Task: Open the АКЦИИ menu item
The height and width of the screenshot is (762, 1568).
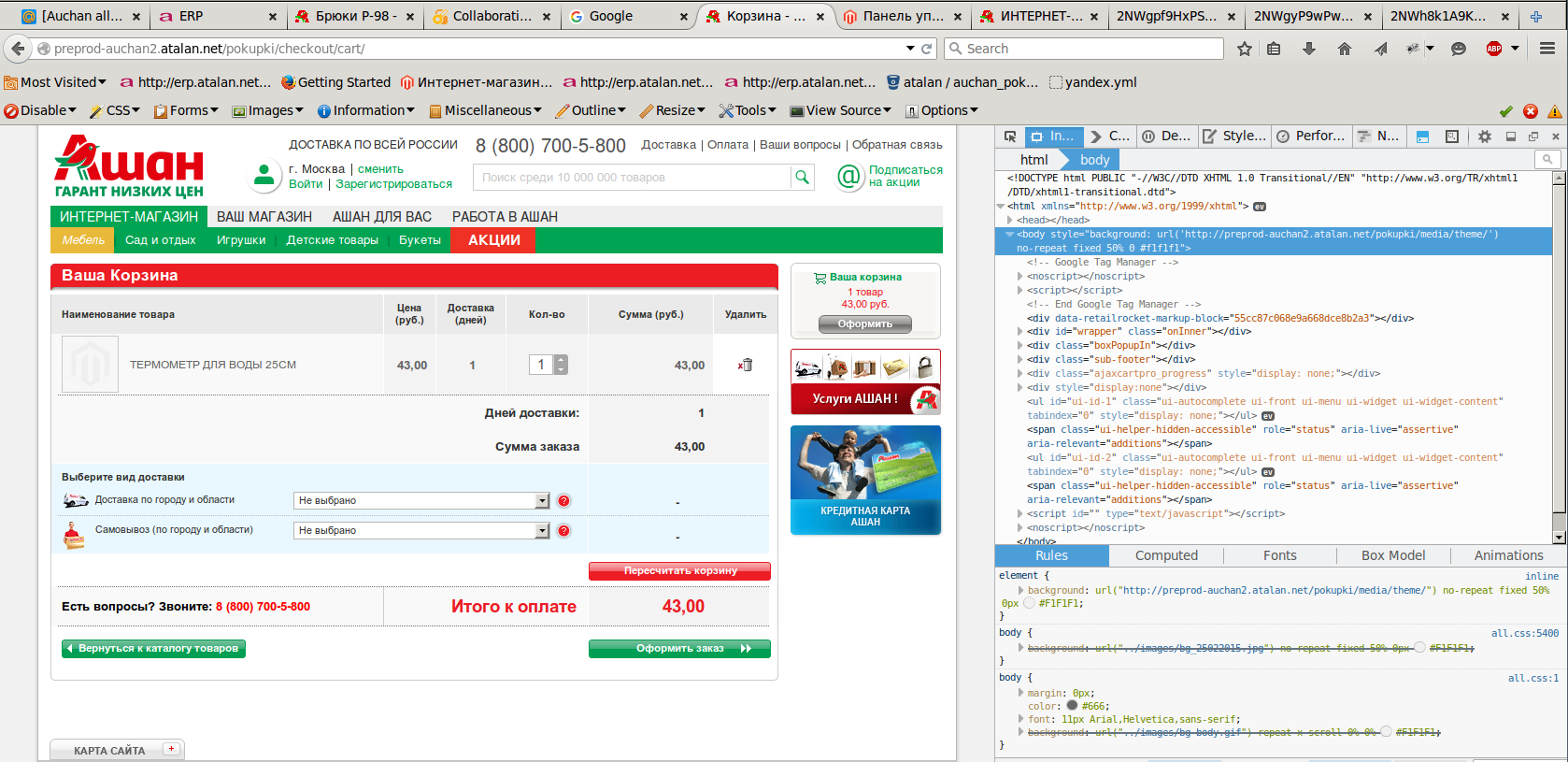Action: tap(493, 240)
